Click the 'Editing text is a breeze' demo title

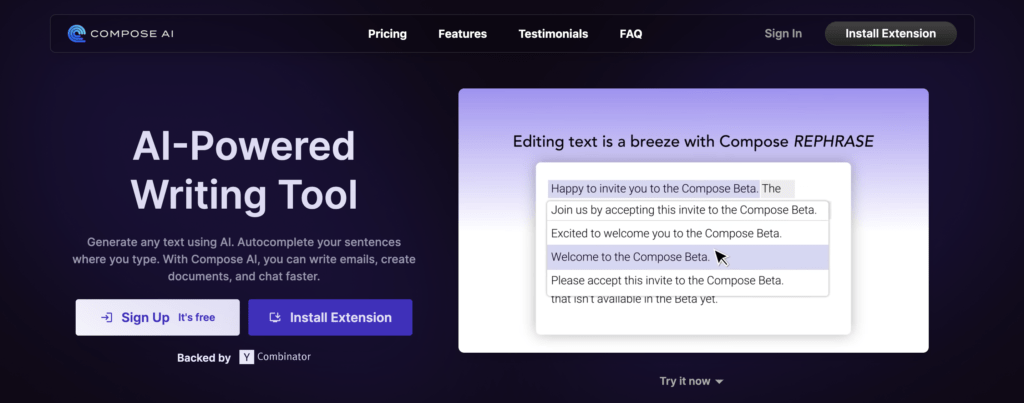[x=693, y=141]
